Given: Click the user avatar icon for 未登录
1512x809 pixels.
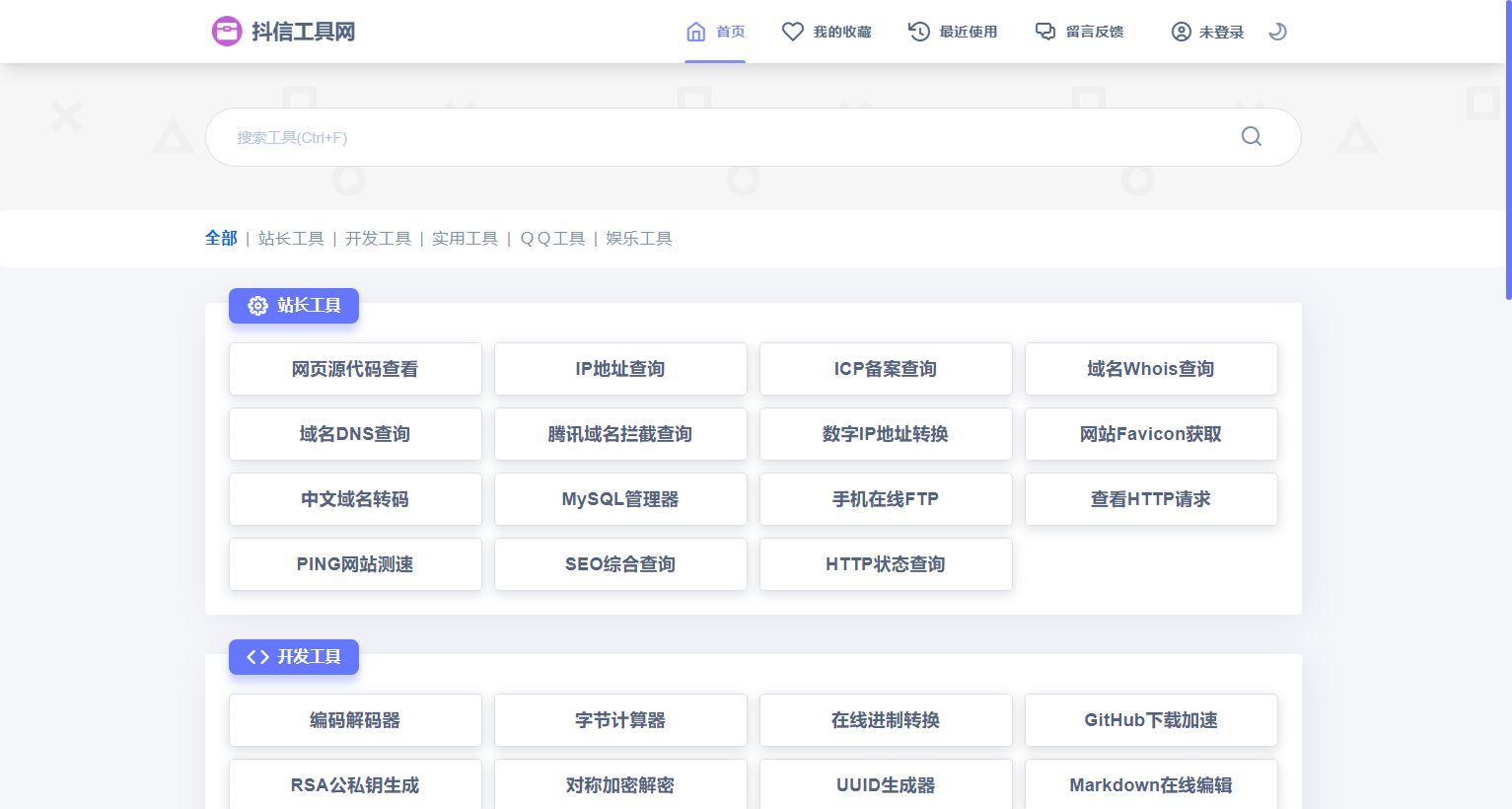Looking at the screenshot, I should [1181, 32].
